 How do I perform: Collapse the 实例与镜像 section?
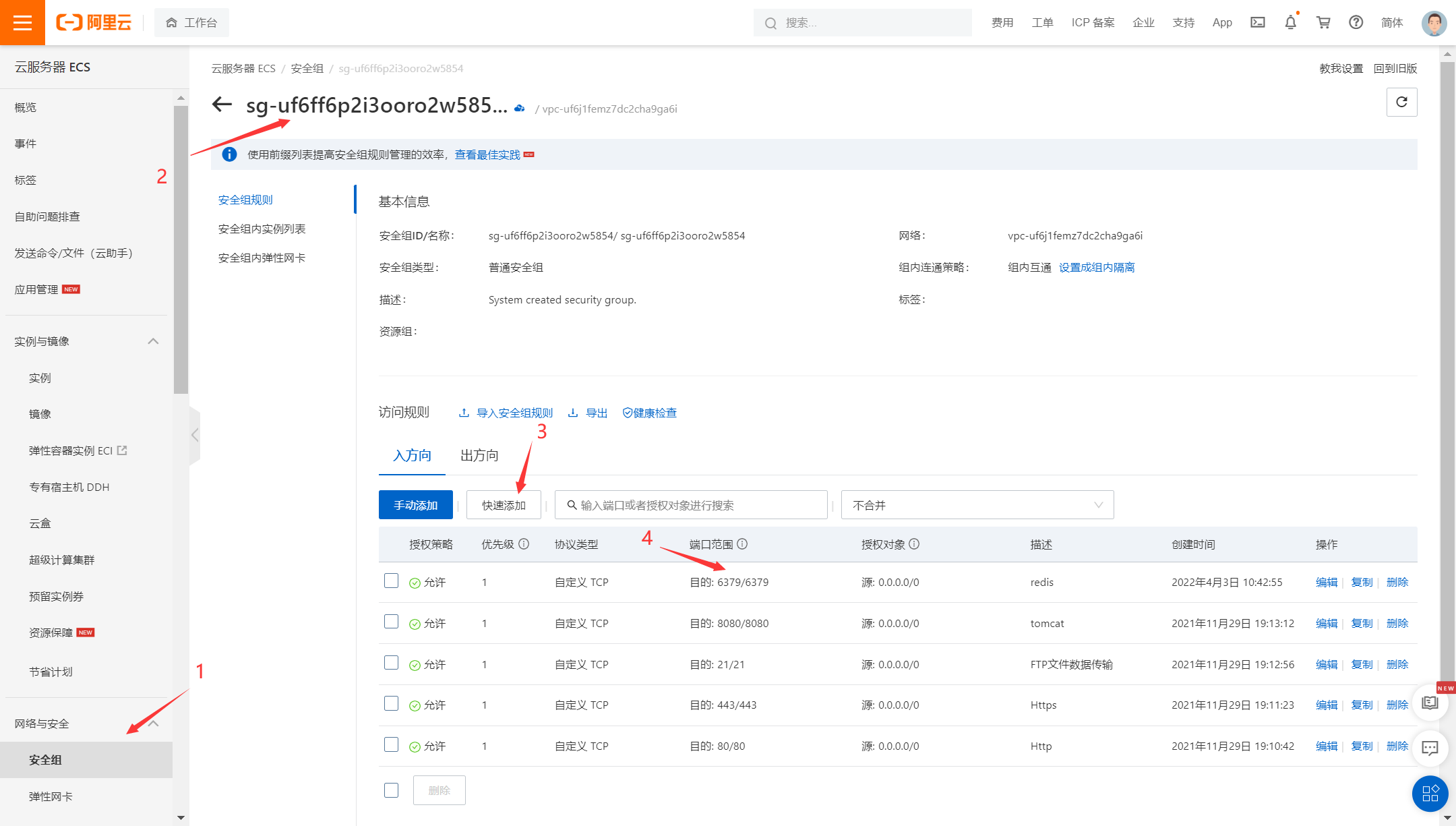click(x=153, y=341)
